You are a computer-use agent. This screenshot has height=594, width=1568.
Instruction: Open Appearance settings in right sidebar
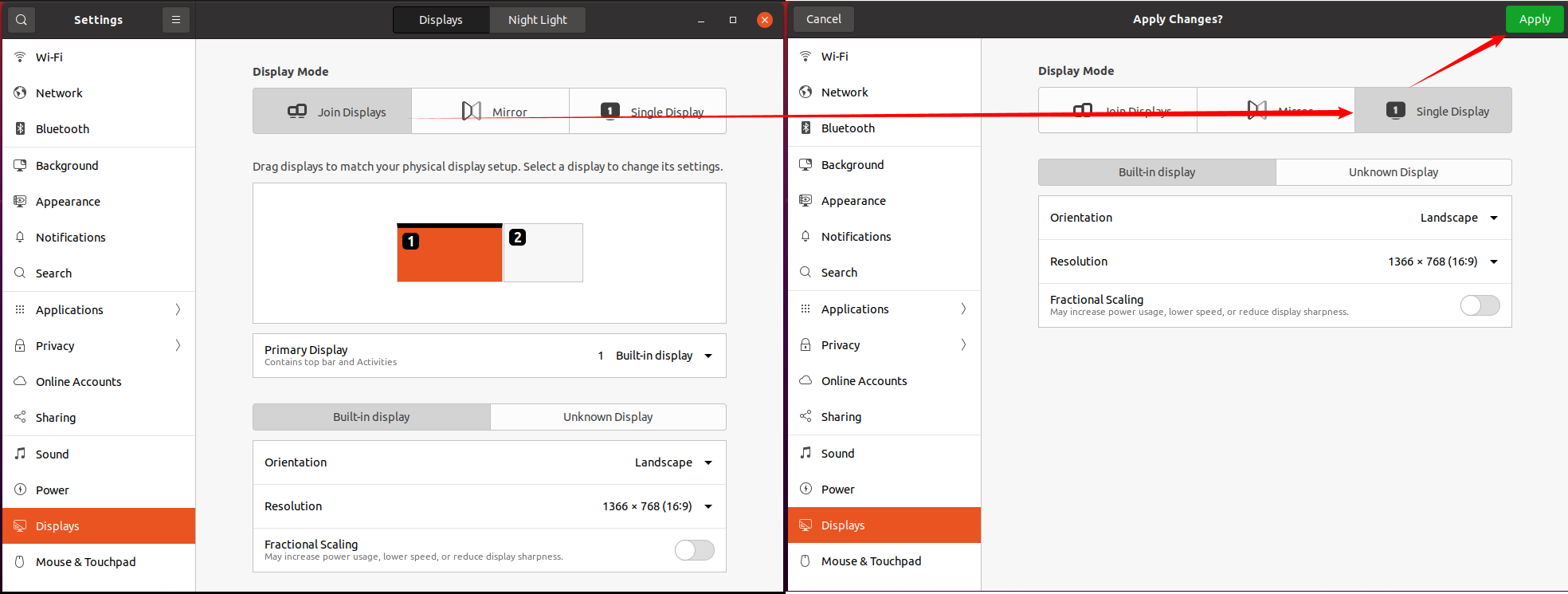pyautogui.click(x=884, y=201)
